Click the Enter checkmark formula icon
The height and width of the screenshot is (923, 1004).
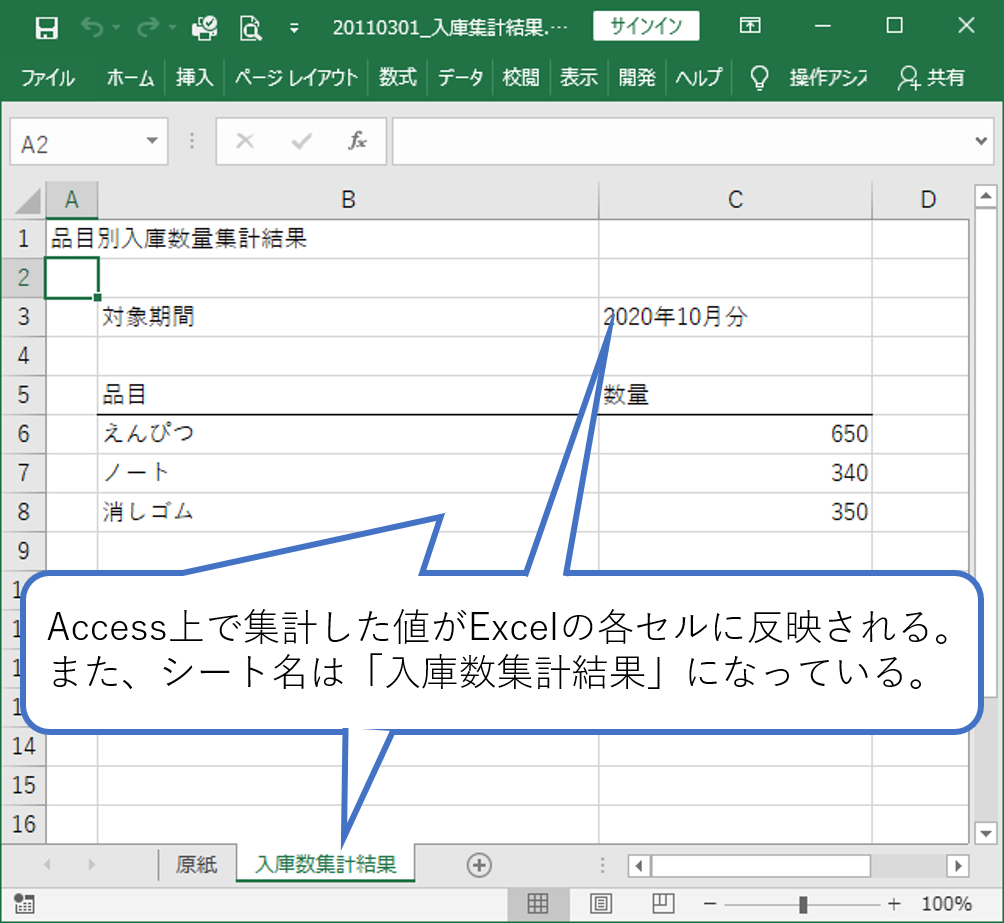[302, 141]
